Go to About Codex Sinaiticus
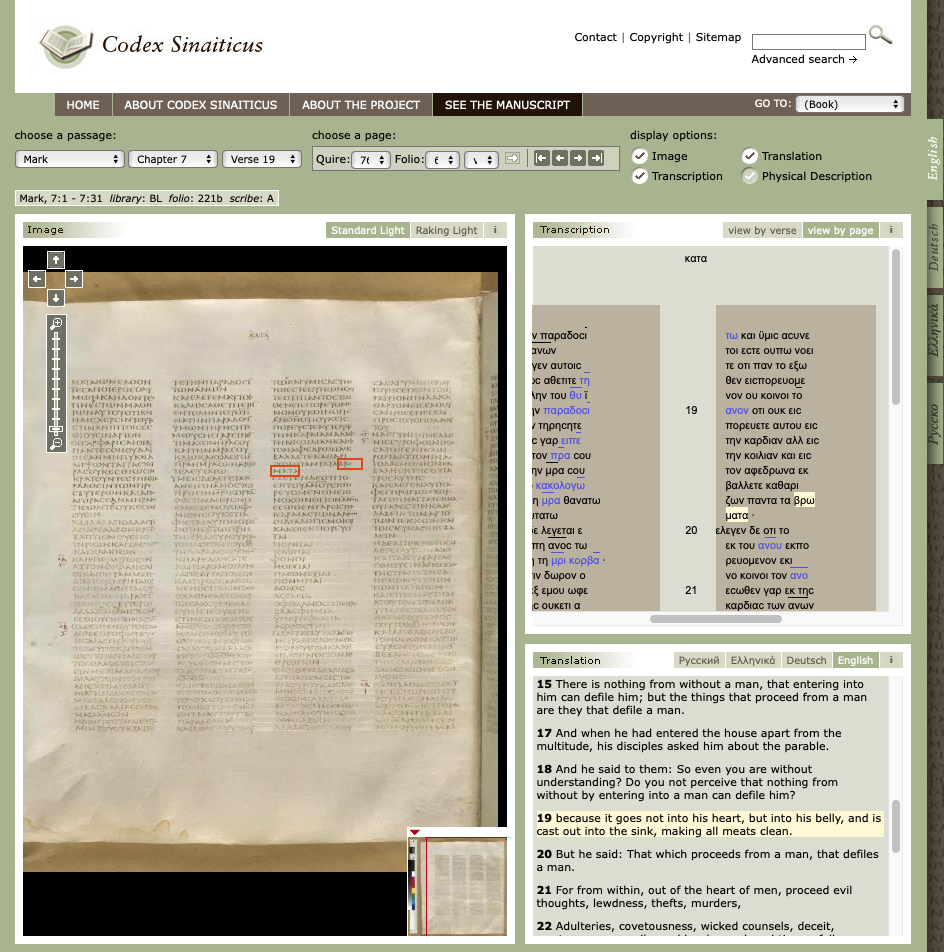Viewport: 944px width, 952px height. pos(201,105)
